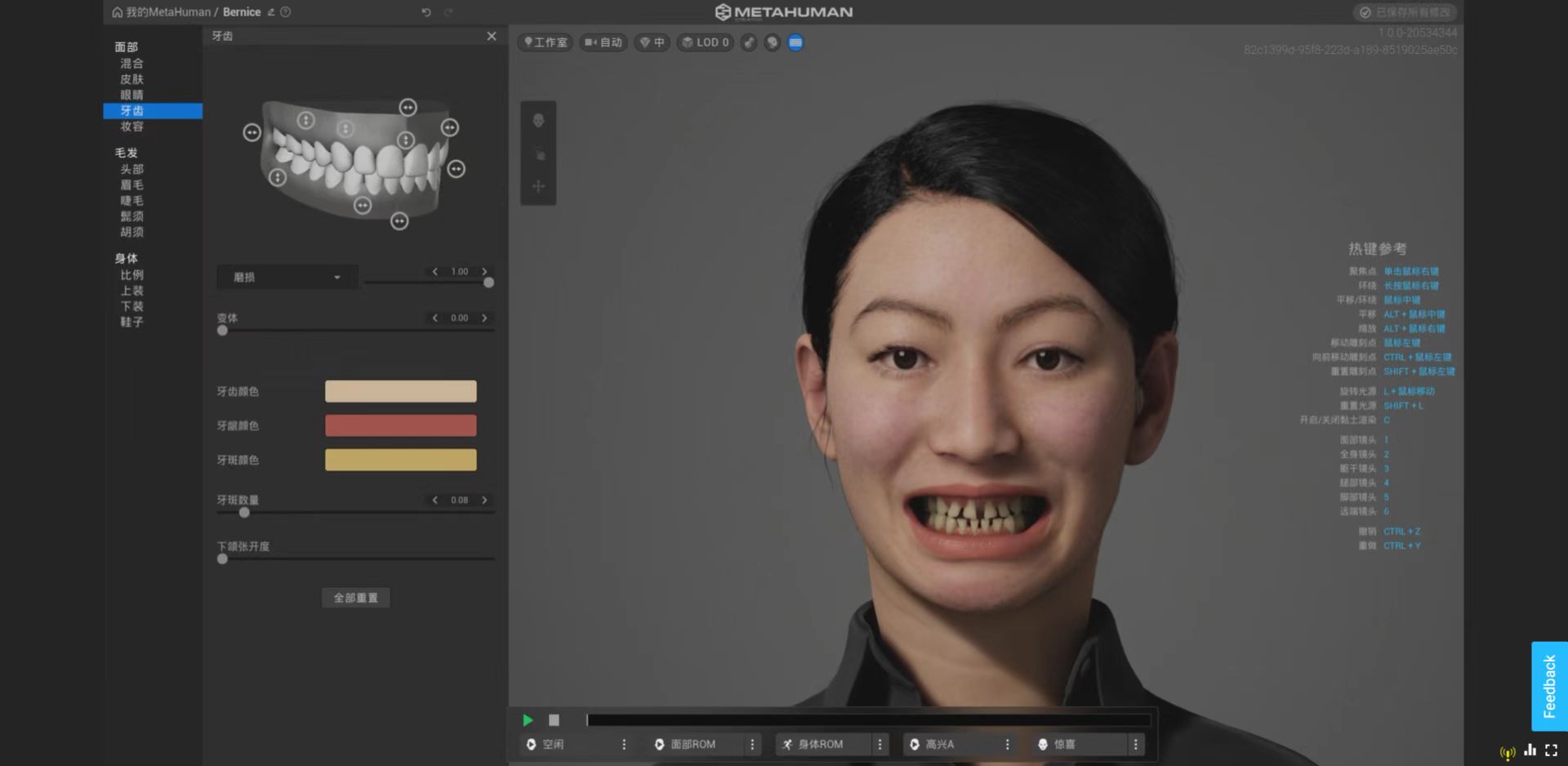This screenshot has width=1568, height=766.
Task: Click the 牙斑数量 slider handle
Action: point(244,513)
